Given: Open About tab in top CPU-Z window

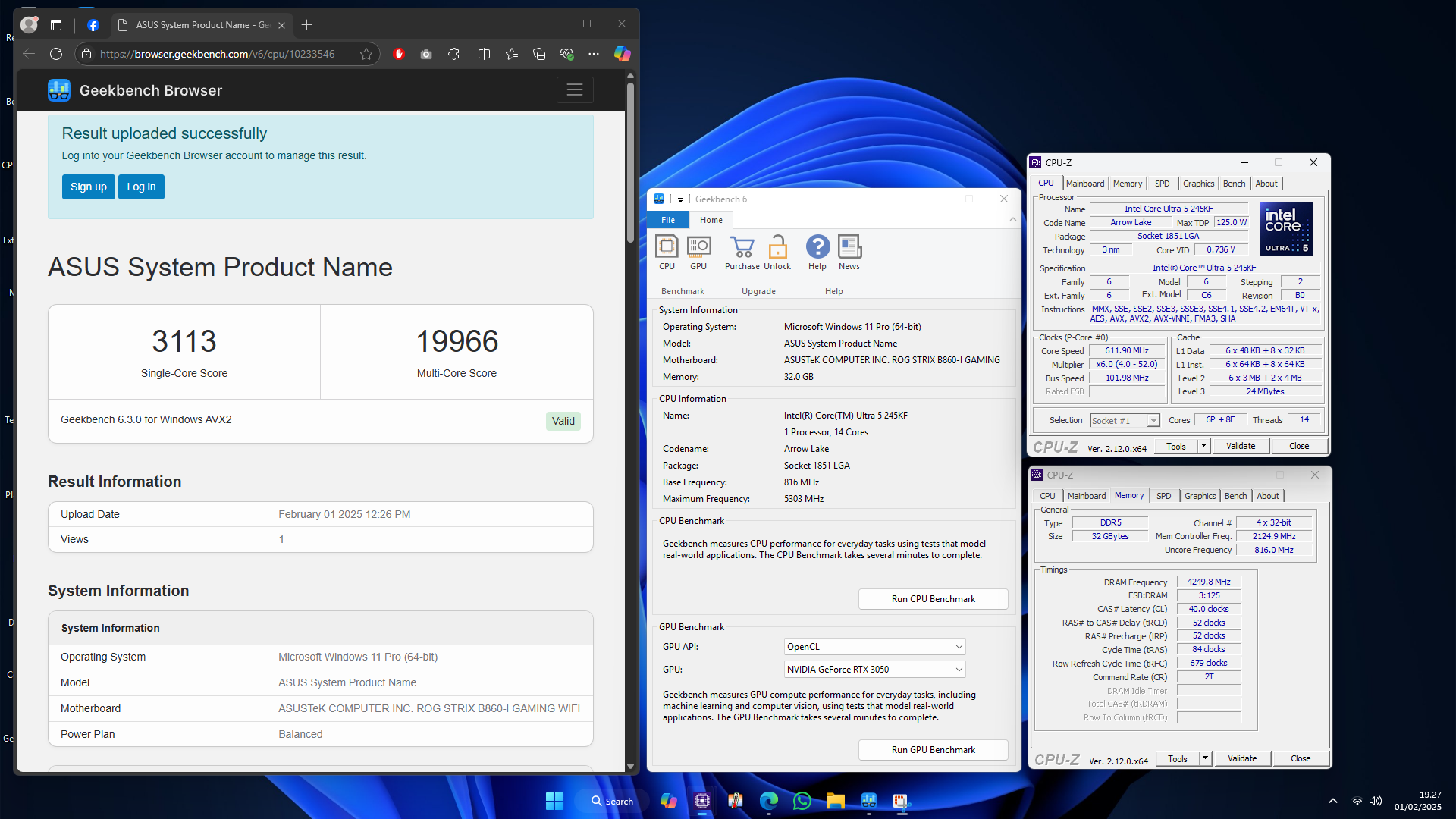Looking at the screenshot, I should 1266,184.
